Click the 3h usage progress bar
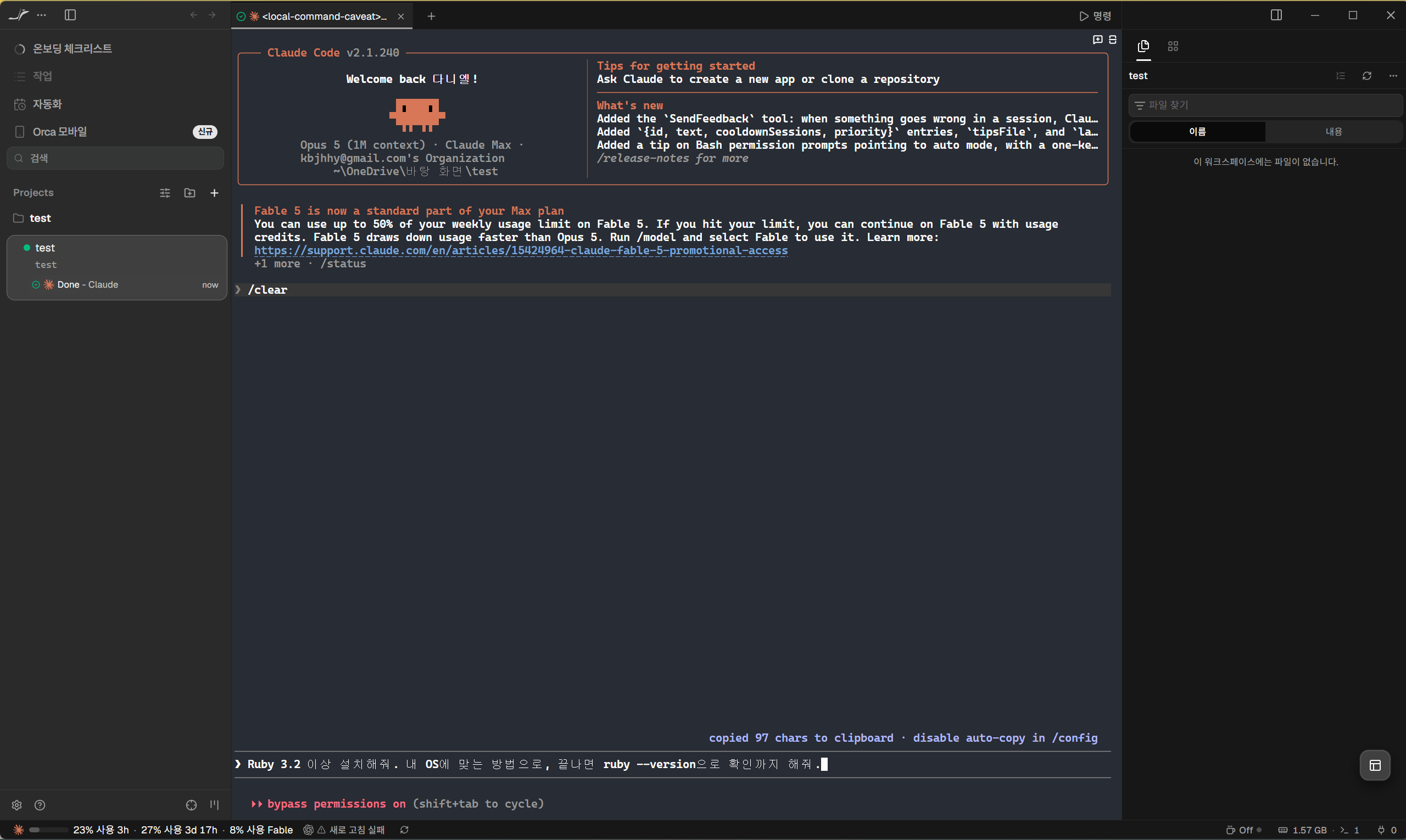1406x840 pixels. click(48, 830)
